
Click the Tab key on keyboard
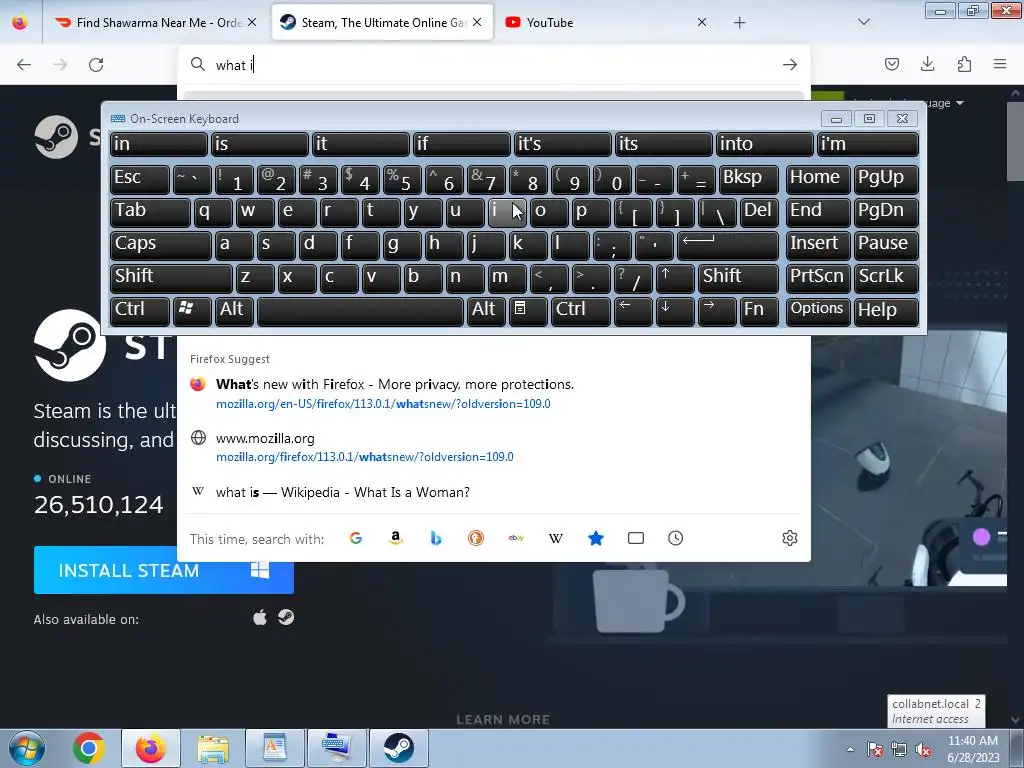click(x=150, y=213)
